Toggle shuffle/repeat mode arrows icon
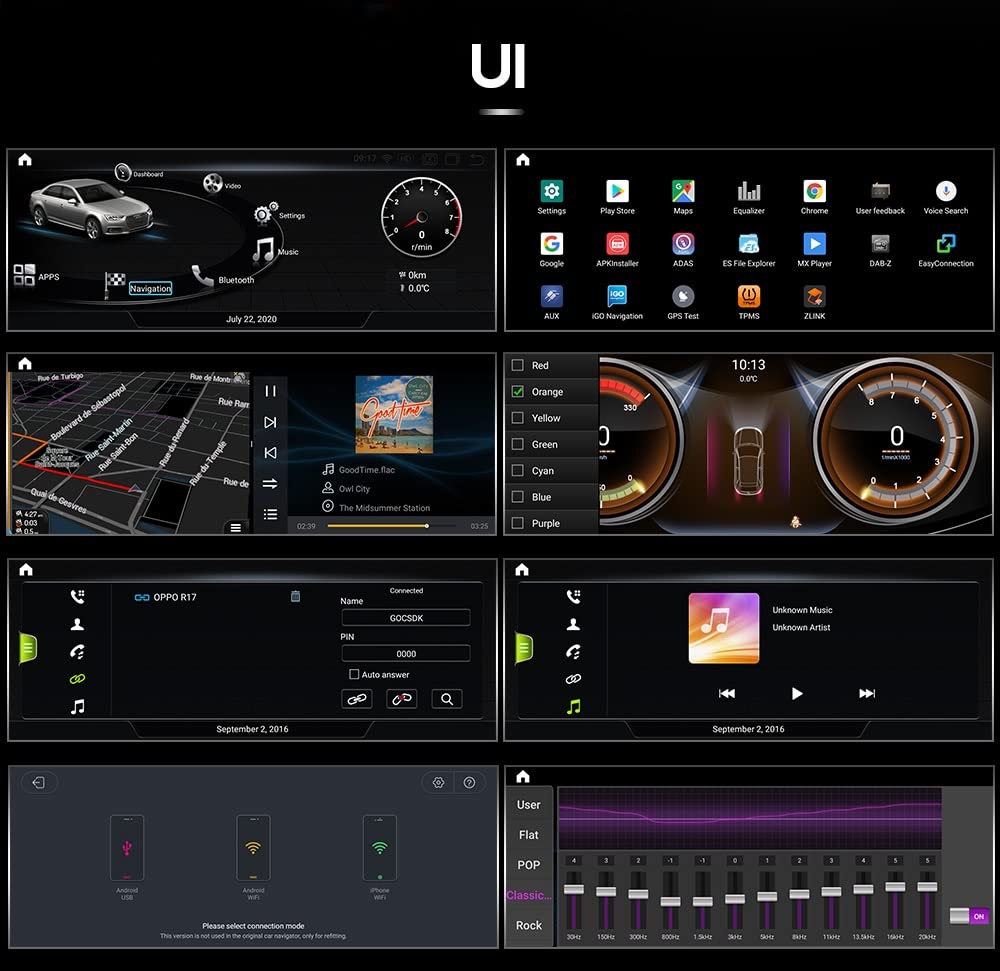The image size is (1000, 971). (x=270, y=483)
